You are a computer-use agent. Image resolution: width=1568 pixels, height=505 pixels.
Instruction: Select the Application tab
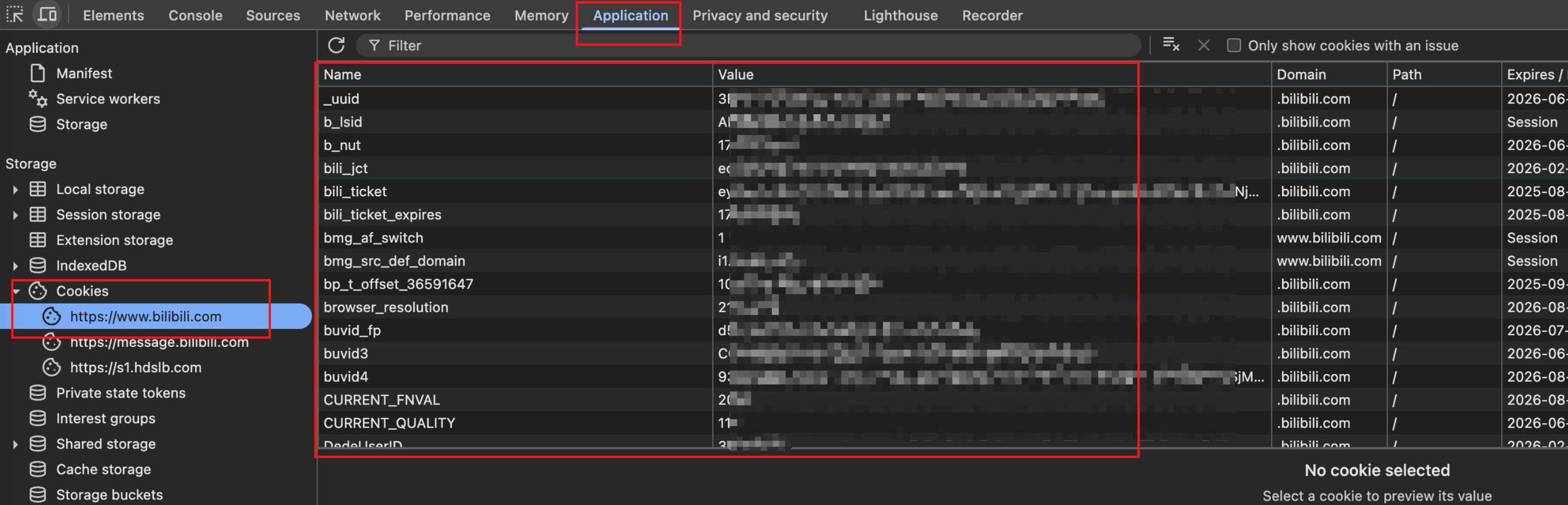(x=631, y=15)
